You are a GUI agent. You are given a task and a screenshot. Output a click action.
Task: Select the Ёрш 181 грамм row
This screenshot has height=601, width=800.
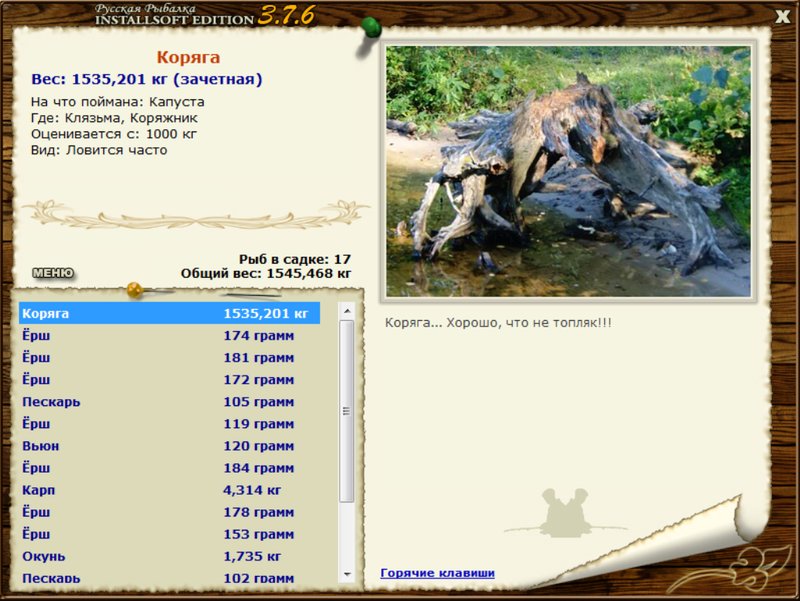click(169, 358)
